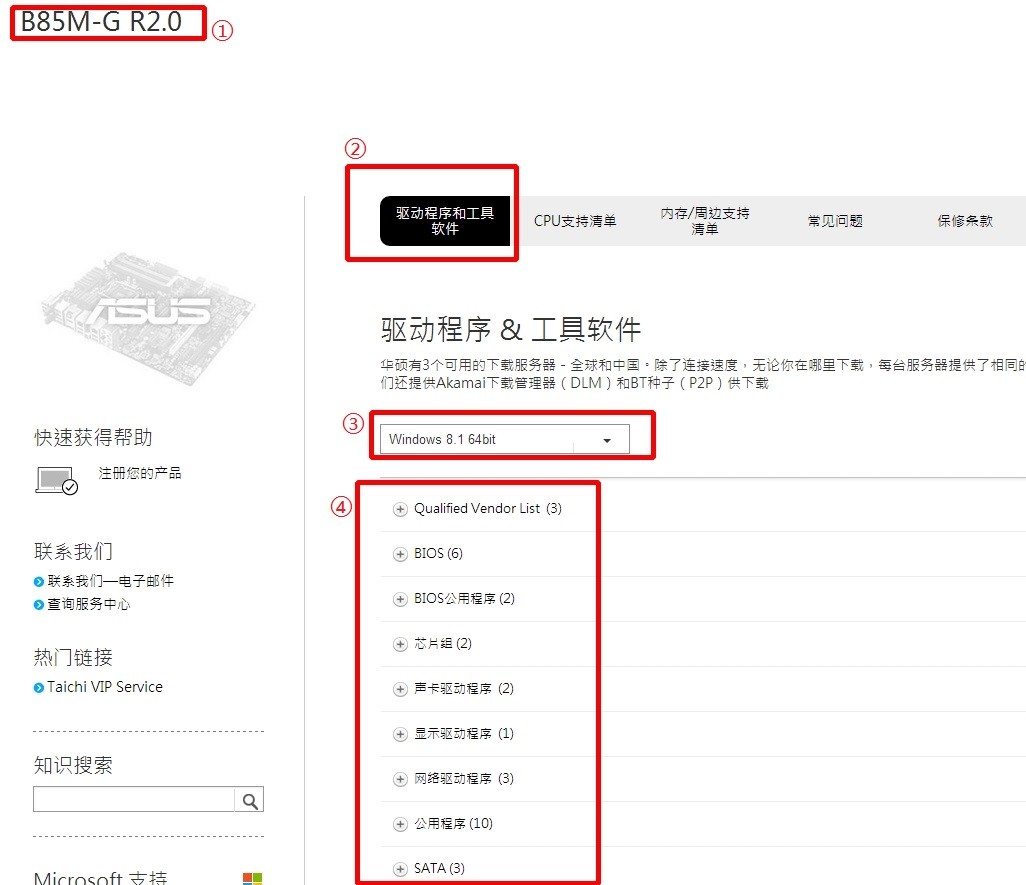1026x885 pixels.
Task: Expand SATA (3) plus icon
Action: click(400, 869)
